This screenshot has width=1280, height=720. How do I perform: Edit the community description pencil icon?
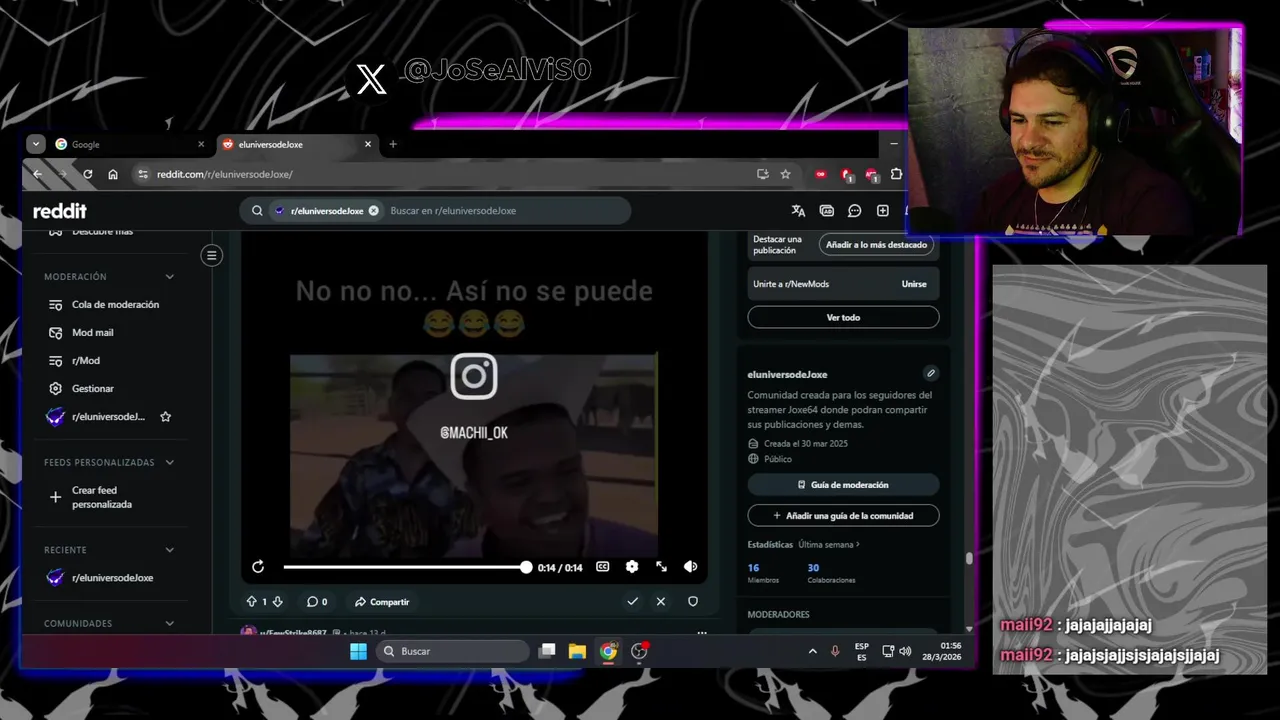click(930, 373)
